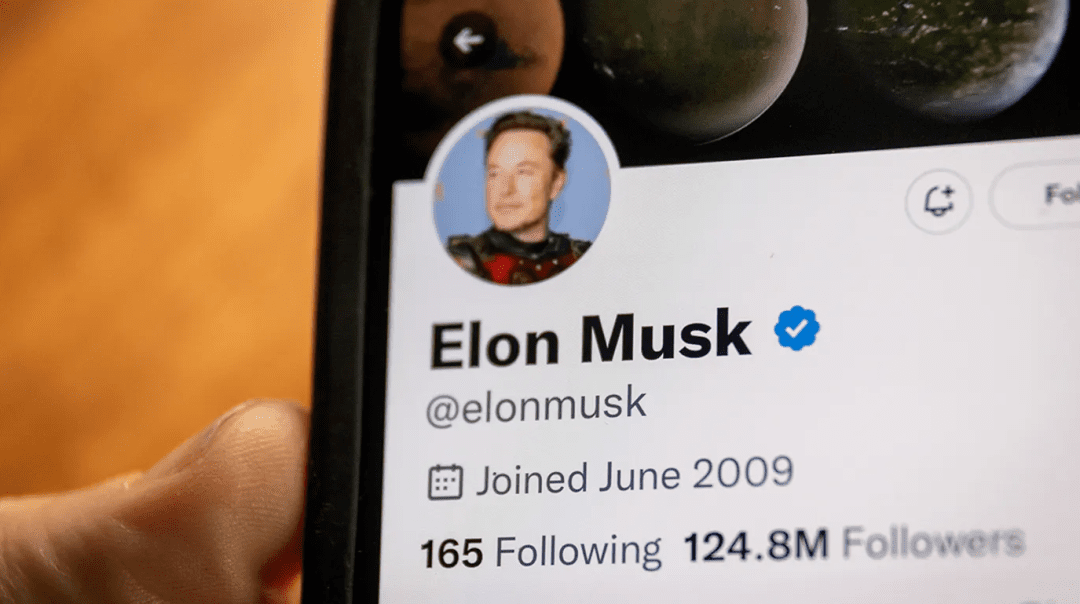Click the plus sign on the bell icon
This screenshot has height=604, width=1080.
[948, 192]
